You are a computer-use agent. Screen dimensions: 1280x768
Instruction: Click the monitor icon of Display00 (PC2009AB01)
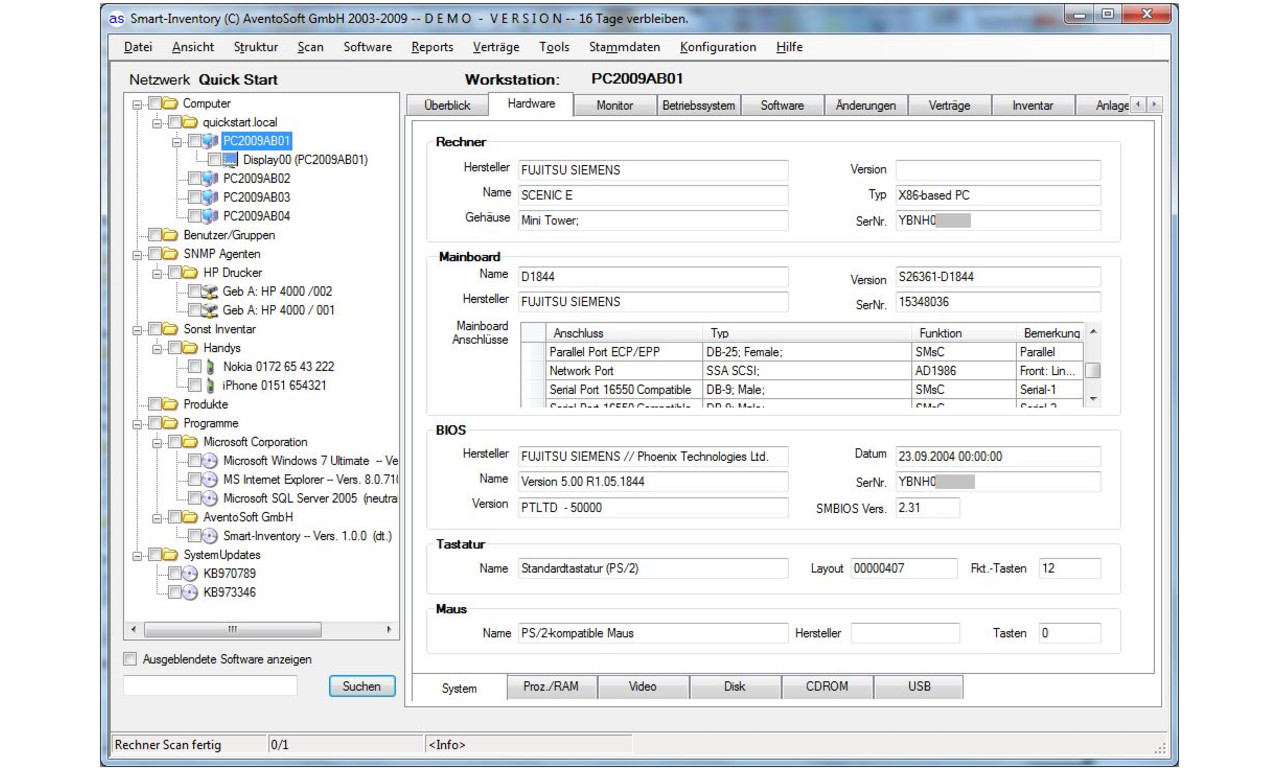(230, 160)
